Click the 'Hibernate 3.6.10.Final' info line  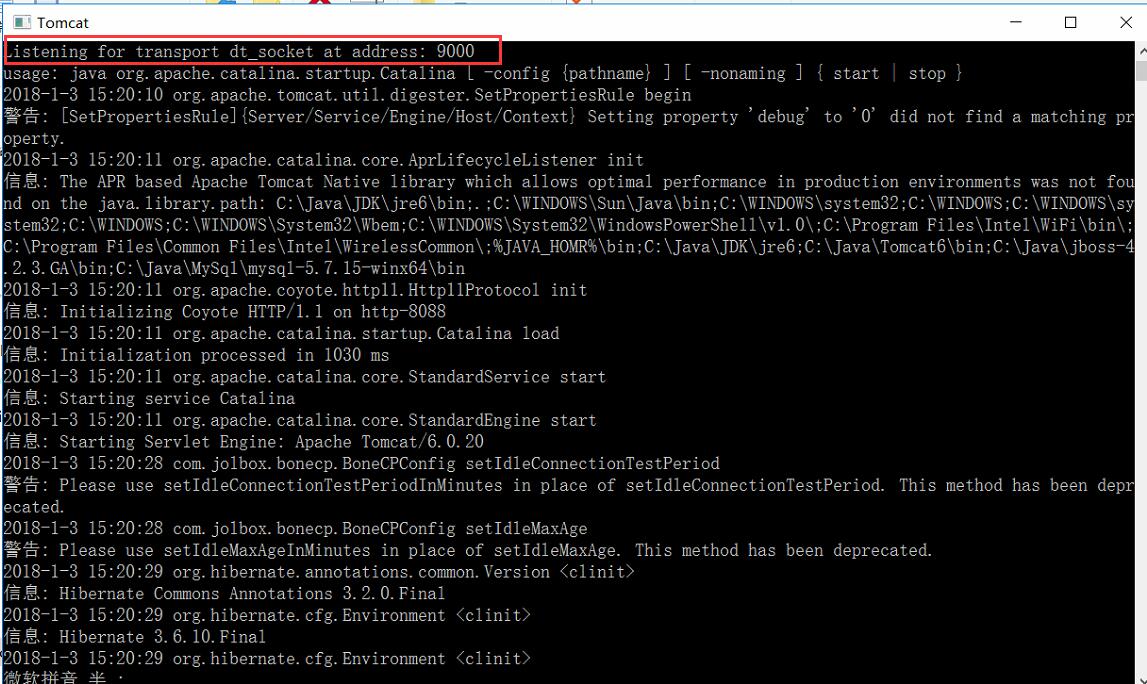(x=135, y=636)
